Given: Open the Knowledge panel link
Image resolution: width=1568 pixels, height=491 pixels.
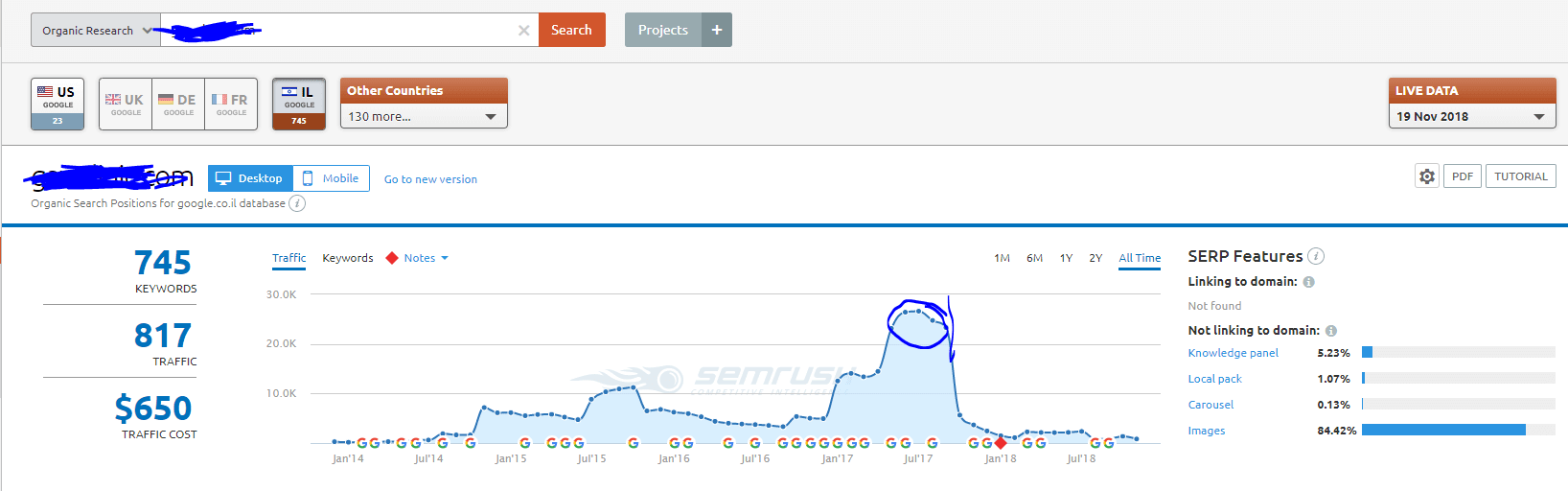Looking at the screenshot, I should (1233, 353).
